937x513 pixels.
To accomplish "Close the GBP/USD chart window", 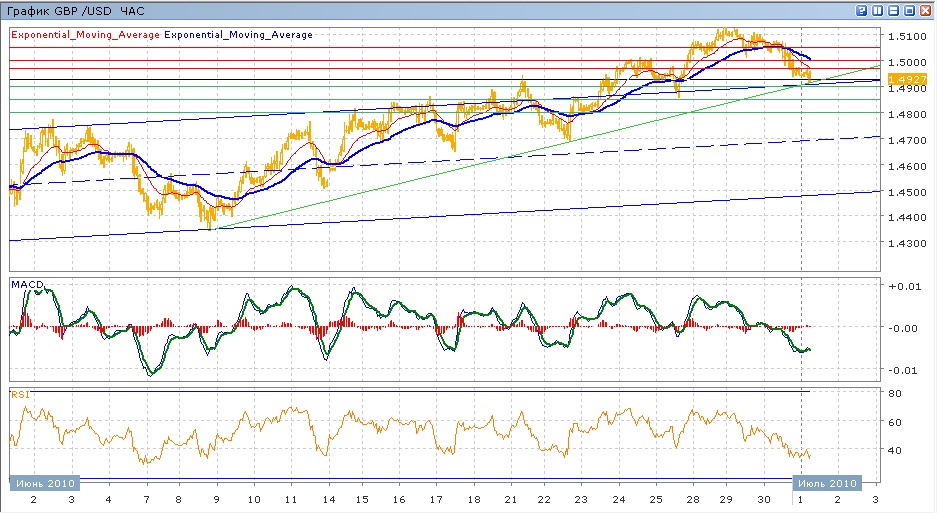I will click(925, 10).
